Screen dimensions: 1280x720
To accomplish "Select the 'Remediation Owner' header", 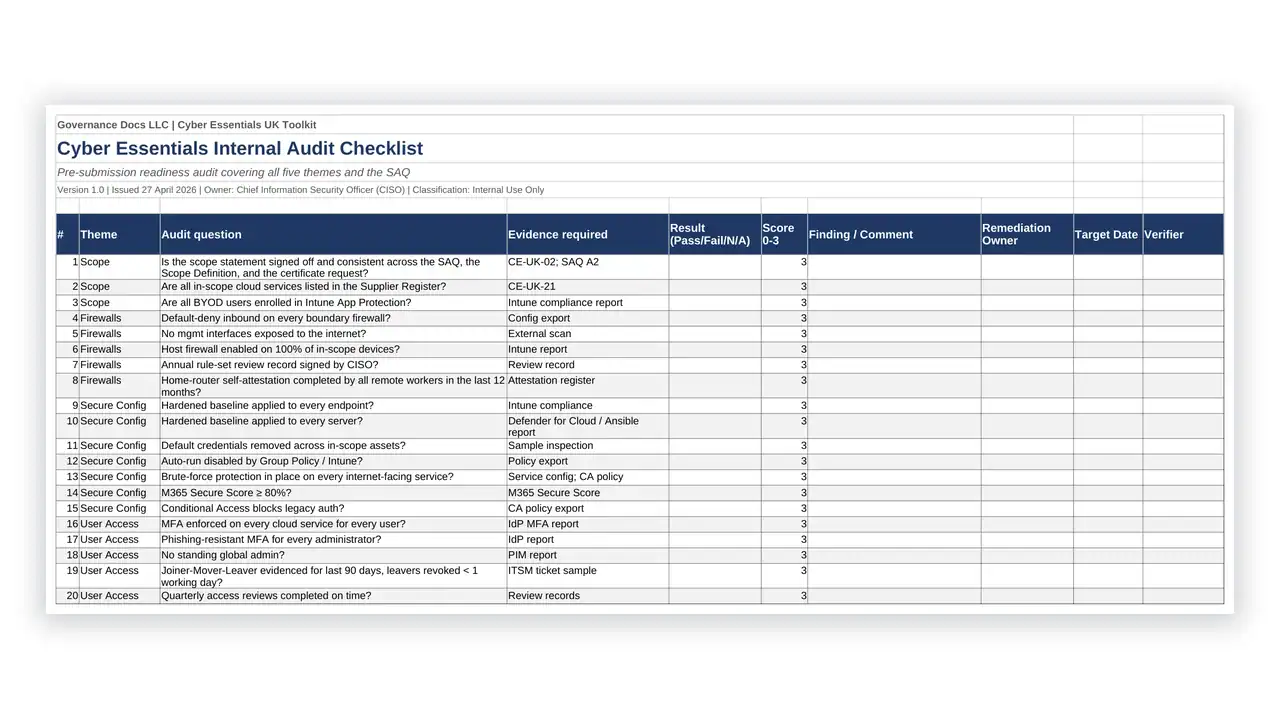I will (1027, 235).
